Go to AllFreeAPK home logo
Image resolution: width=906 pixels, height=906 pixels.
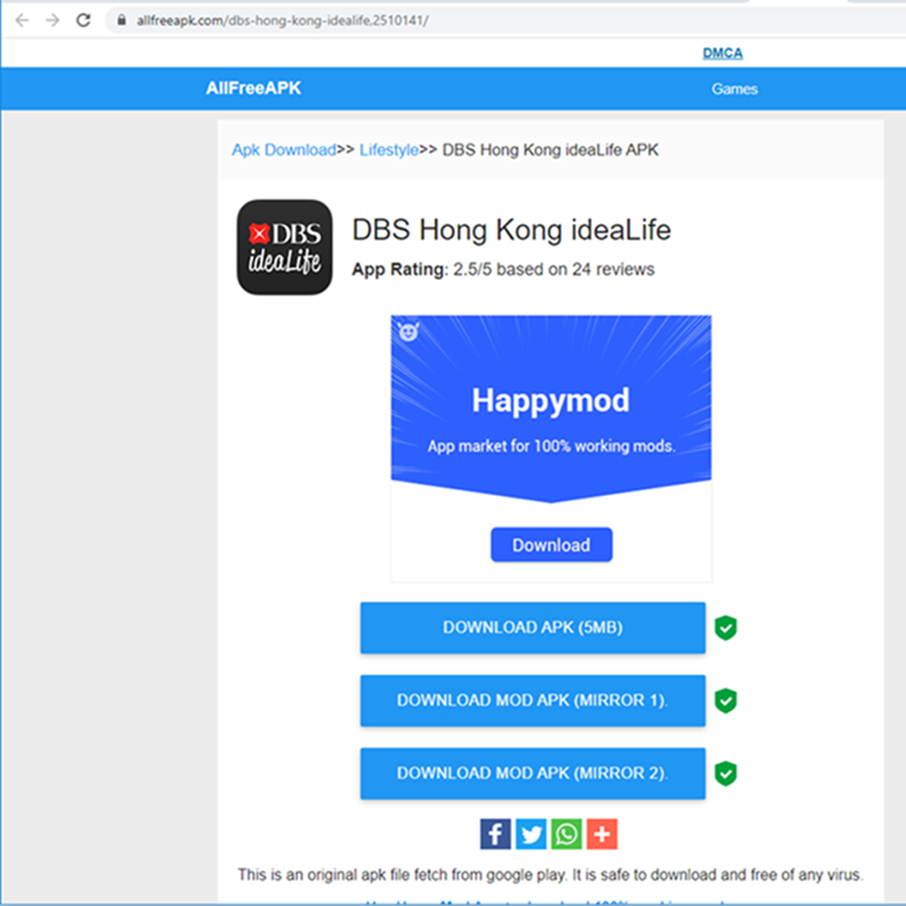coord(253,88)
